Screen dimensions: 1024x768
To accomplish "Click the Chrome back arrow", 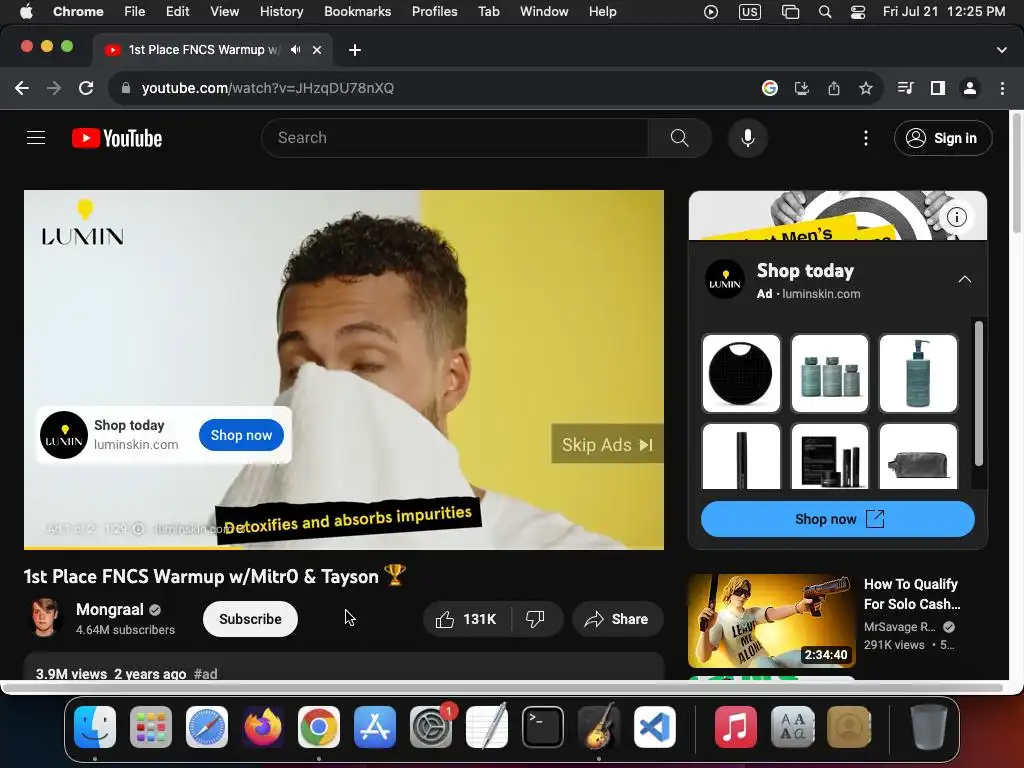I will (x=22, y=88).
